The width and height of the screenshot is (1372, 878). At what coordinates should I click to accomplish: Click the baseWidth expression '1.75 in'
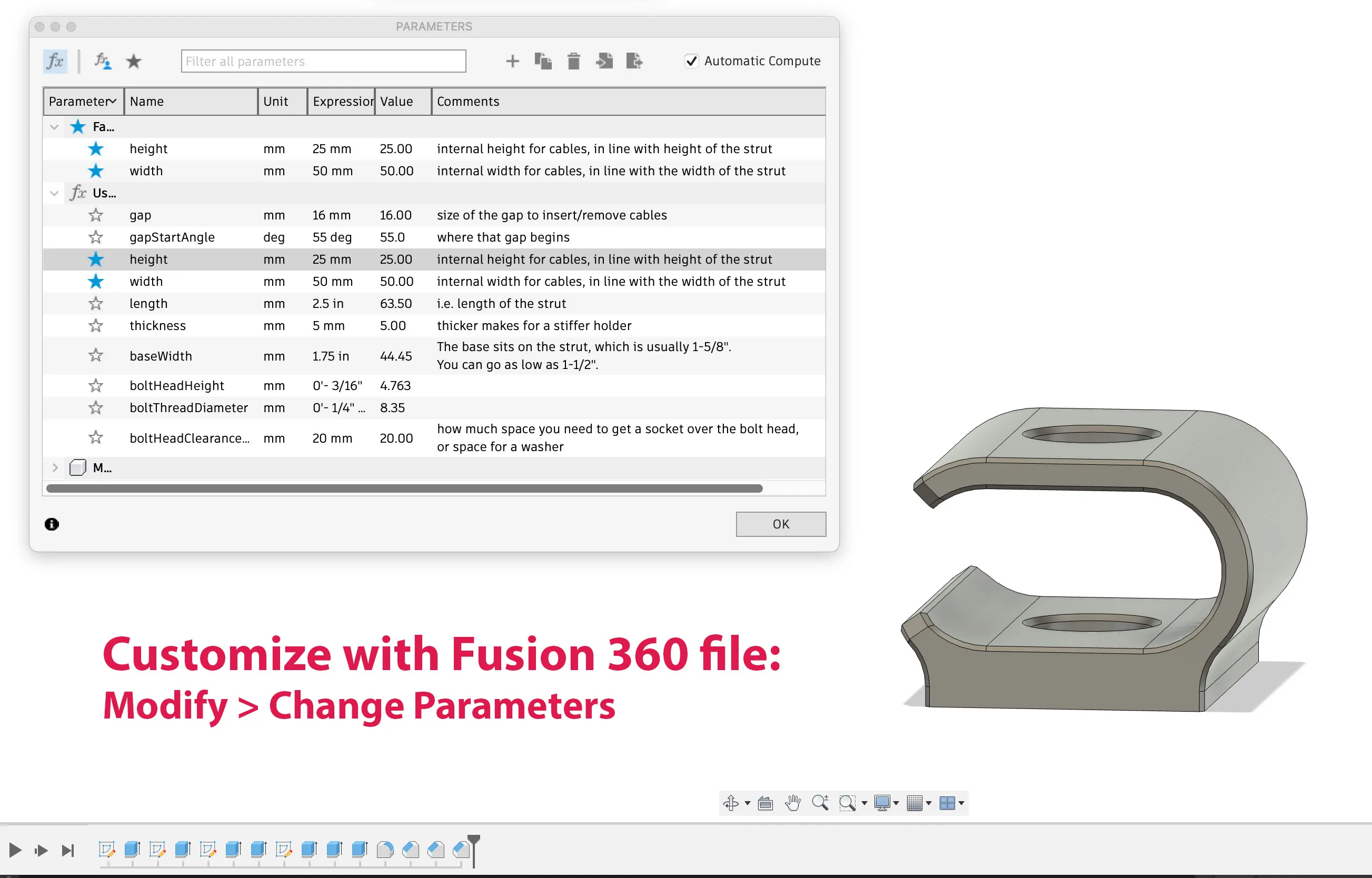click(331, 356)
